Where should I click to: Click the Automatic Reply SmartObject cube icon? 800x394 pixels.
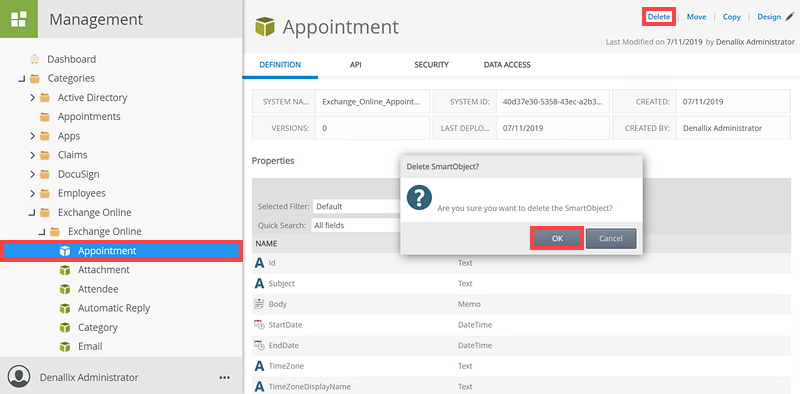pyautogui.click(x=64, y=308)
